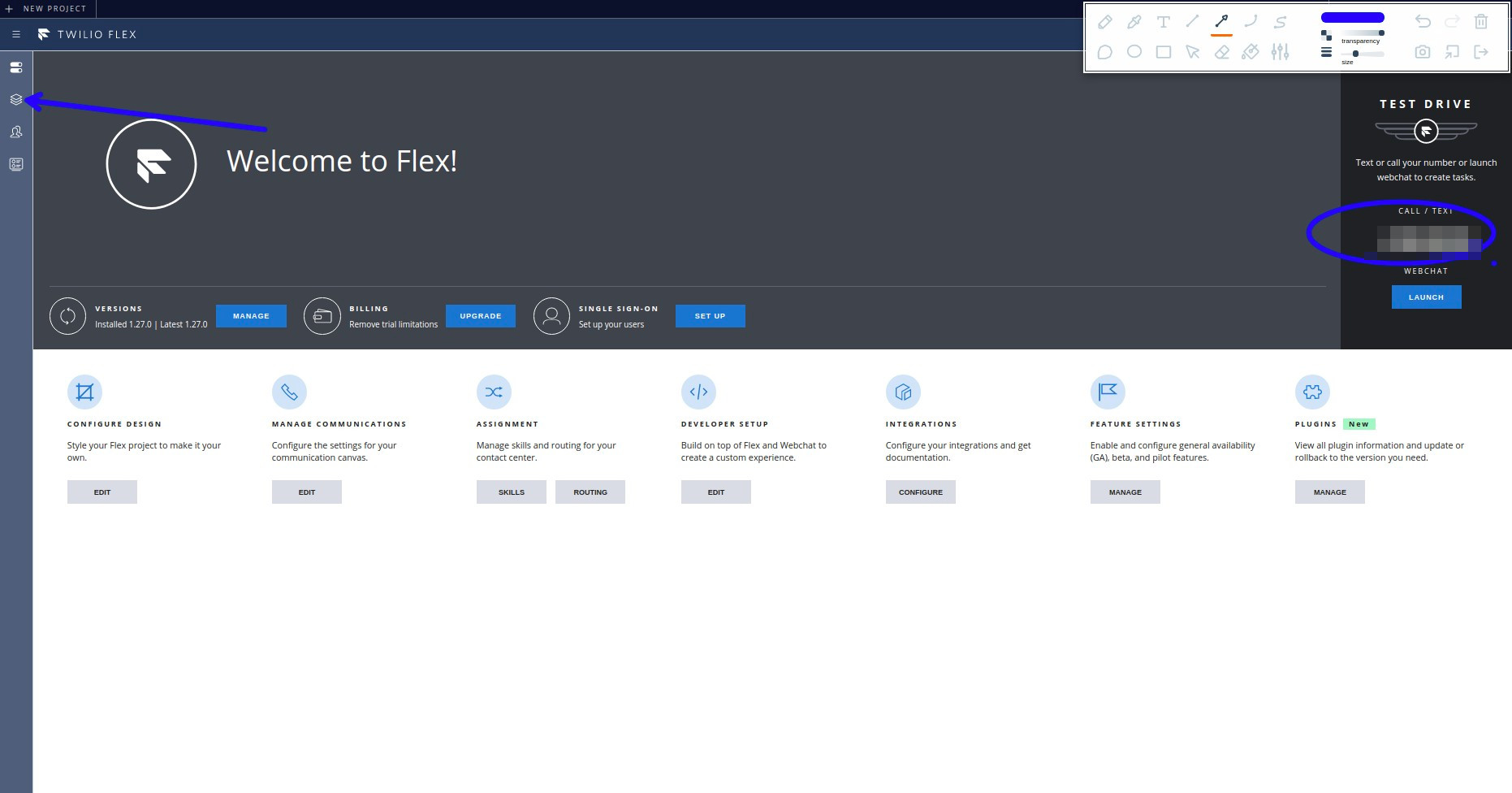The image size is (1512, 793).
Task: Select the S-shaped curve tool
Action: coord(1280,22)
